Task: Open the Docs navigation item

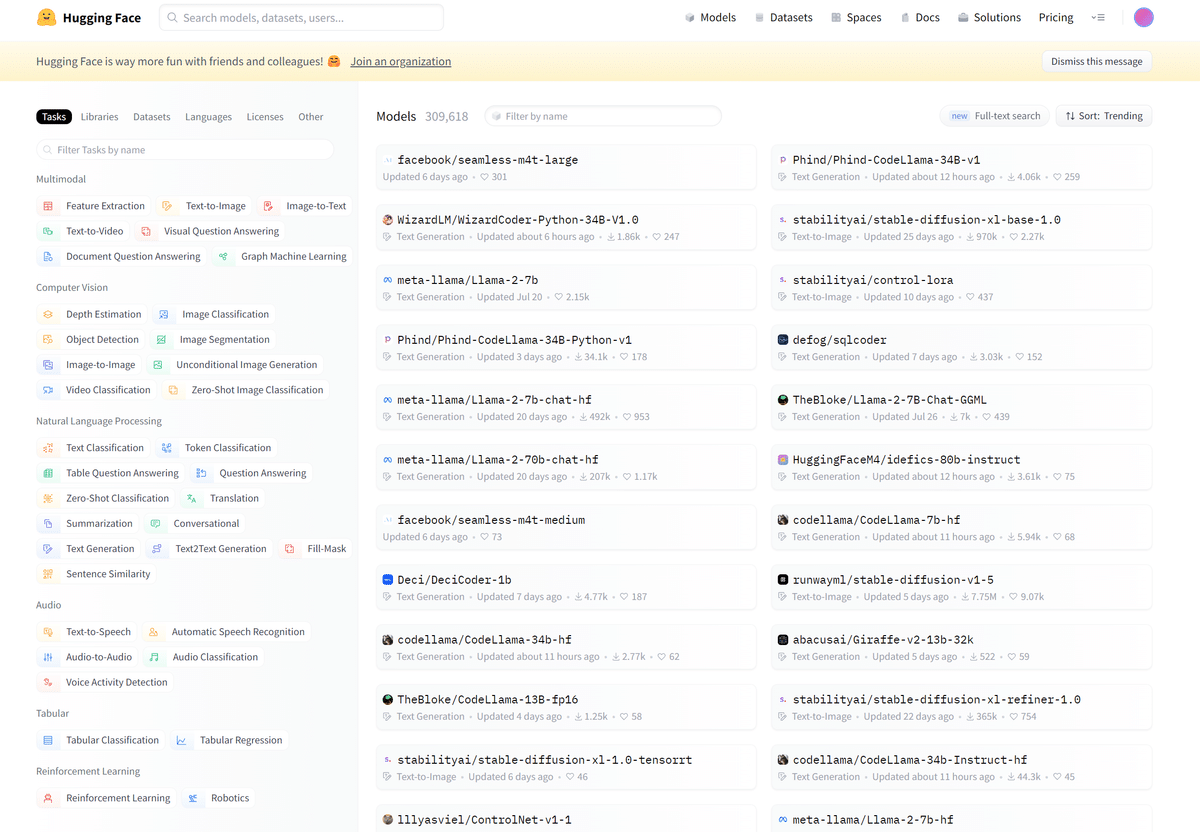Action: tap(920, 17)
